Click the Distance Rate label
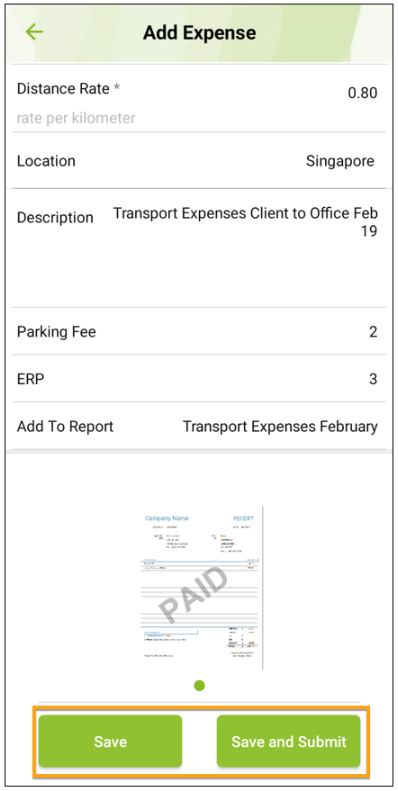The image size is (398, 791). pyautogui.click(x=69, y=89)
